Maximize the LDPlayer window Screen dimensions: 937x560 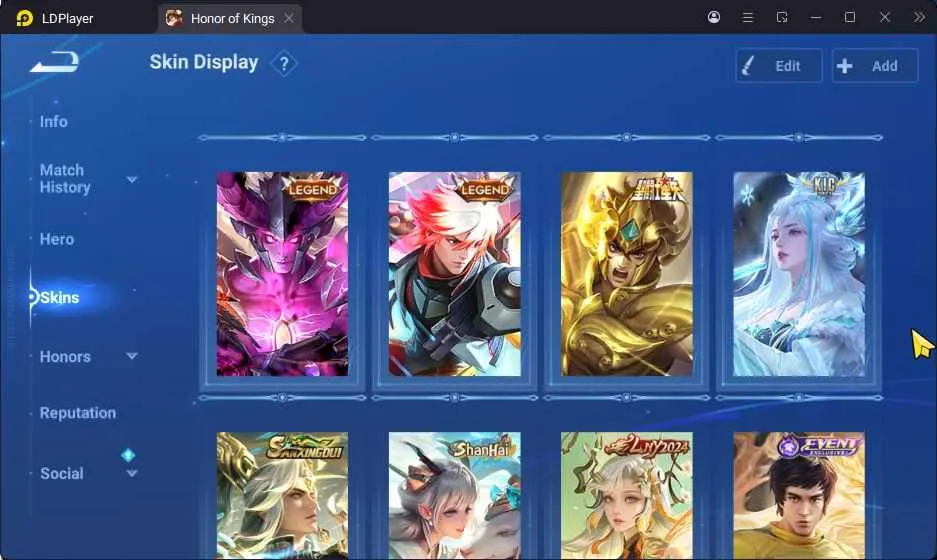coord(850,17)
